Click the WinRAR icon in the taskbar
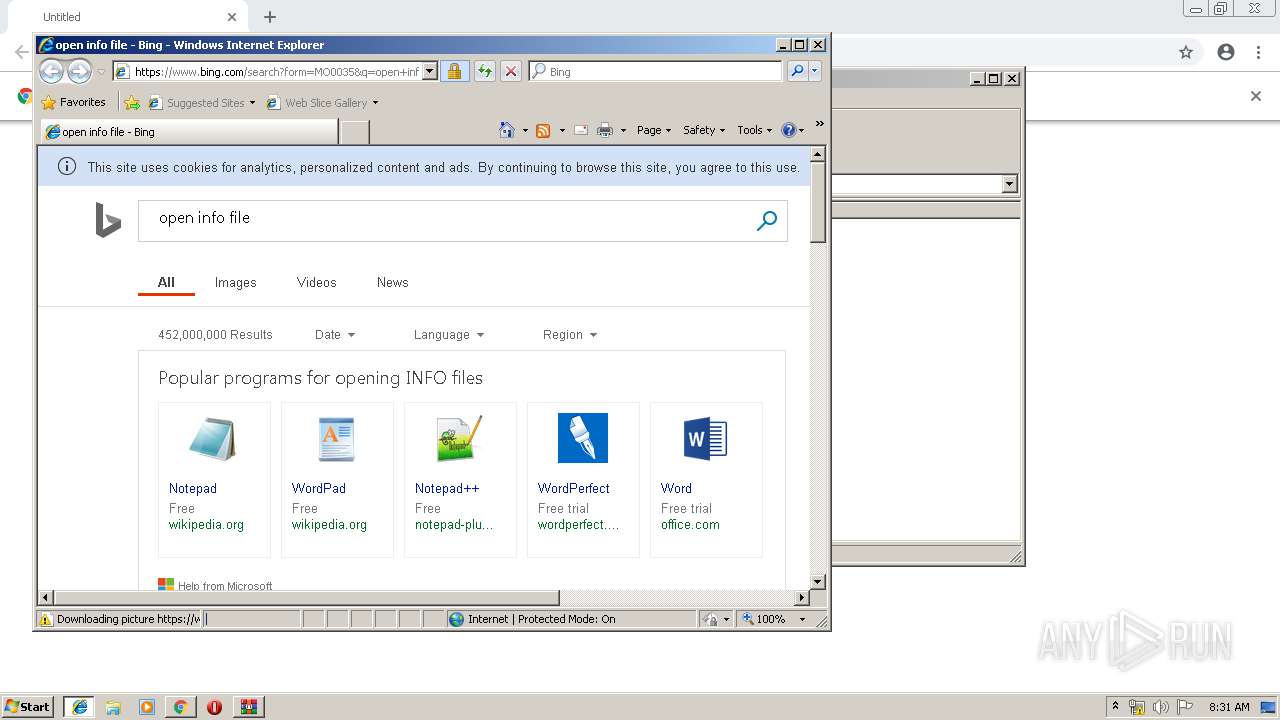This screenshot has height=720, width=1280. pos(248,707)
